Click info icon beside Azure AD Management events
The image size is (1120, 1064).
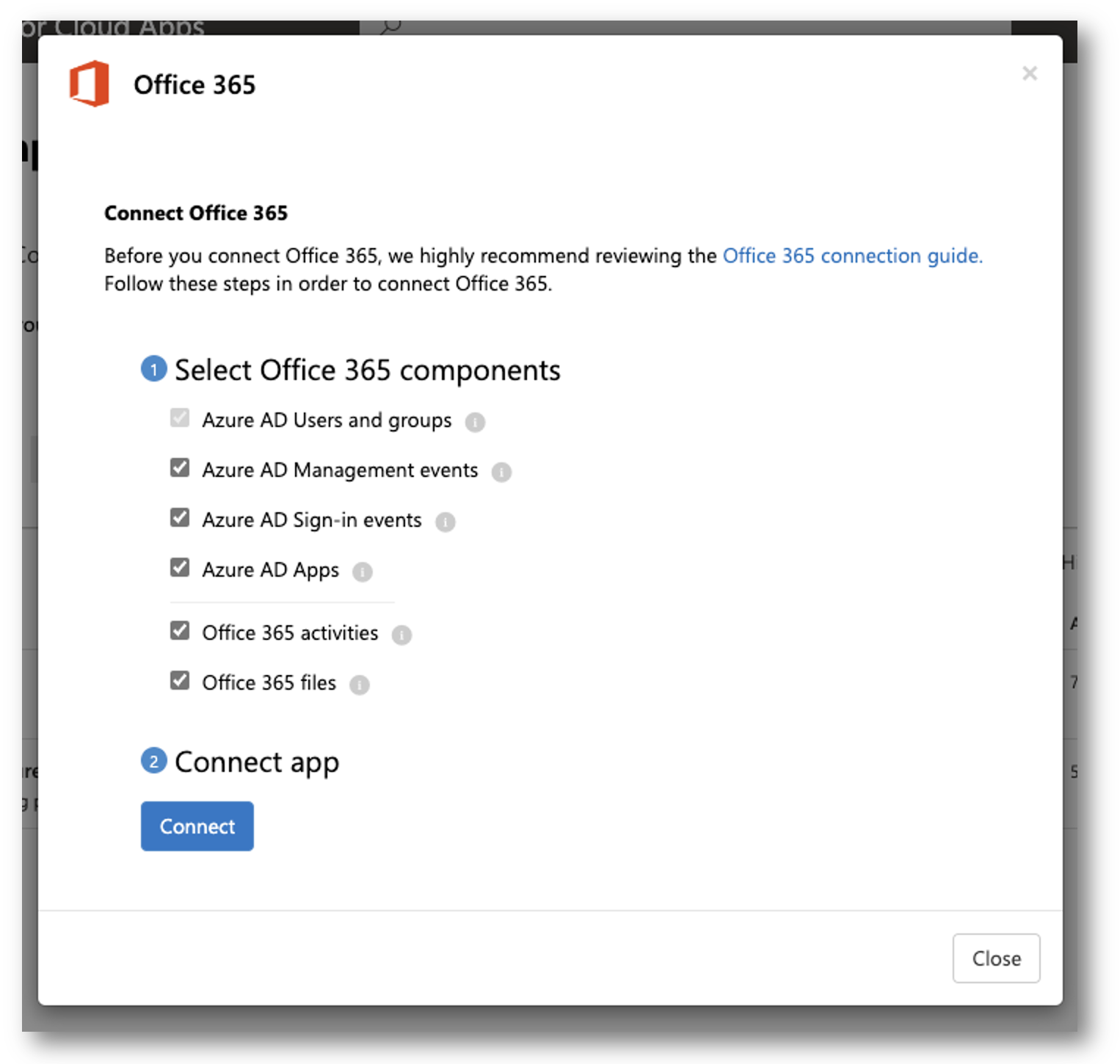501,472
